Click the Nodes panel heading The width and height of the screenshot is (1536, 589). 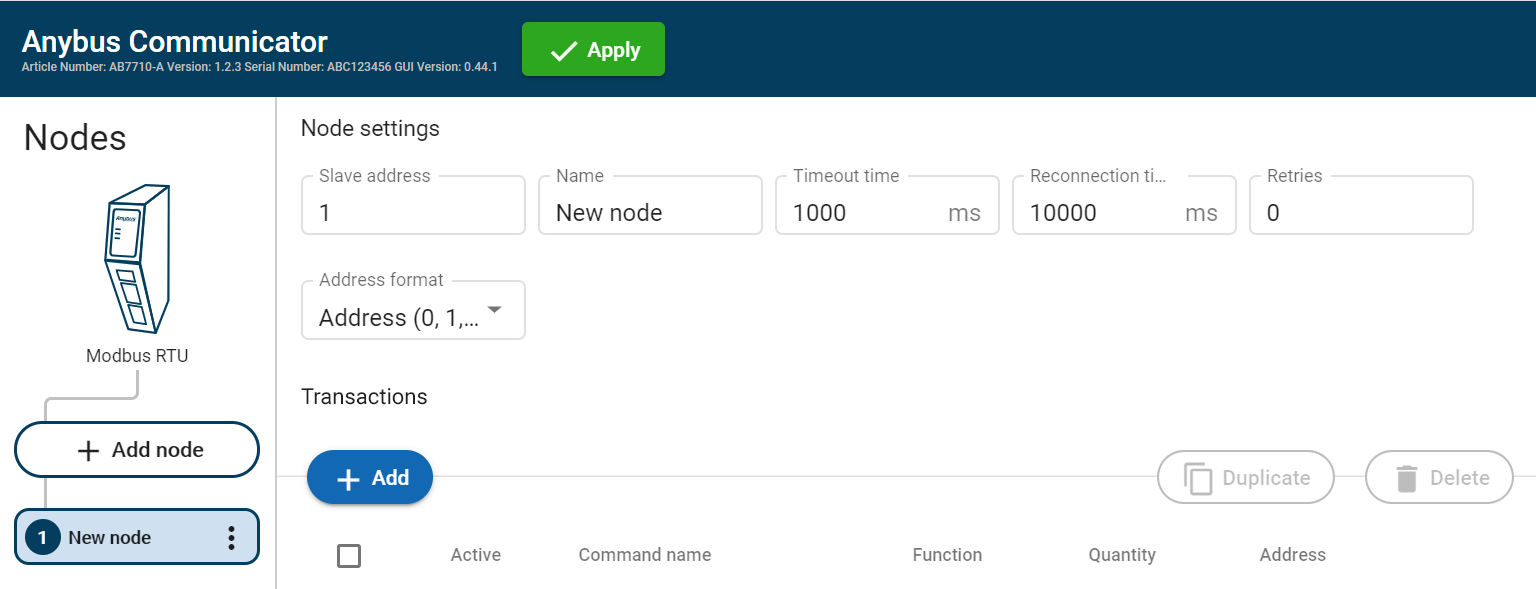[x=74, y=138]
